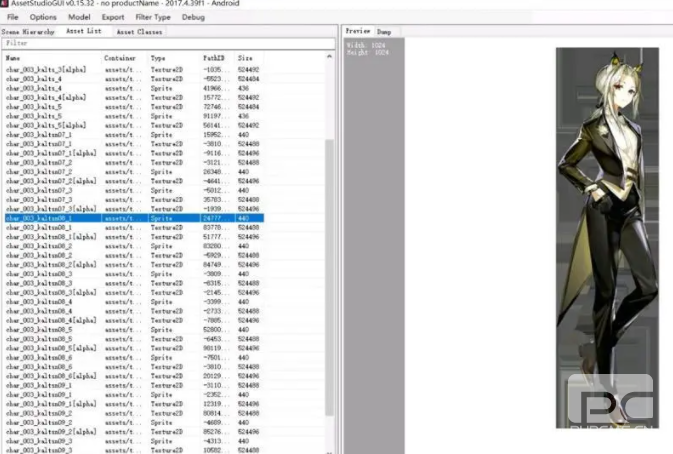Select the char_003_kalts_4 Texture2D row
The height and width of the screenshot is (454, 673).
tap(134, 79)
